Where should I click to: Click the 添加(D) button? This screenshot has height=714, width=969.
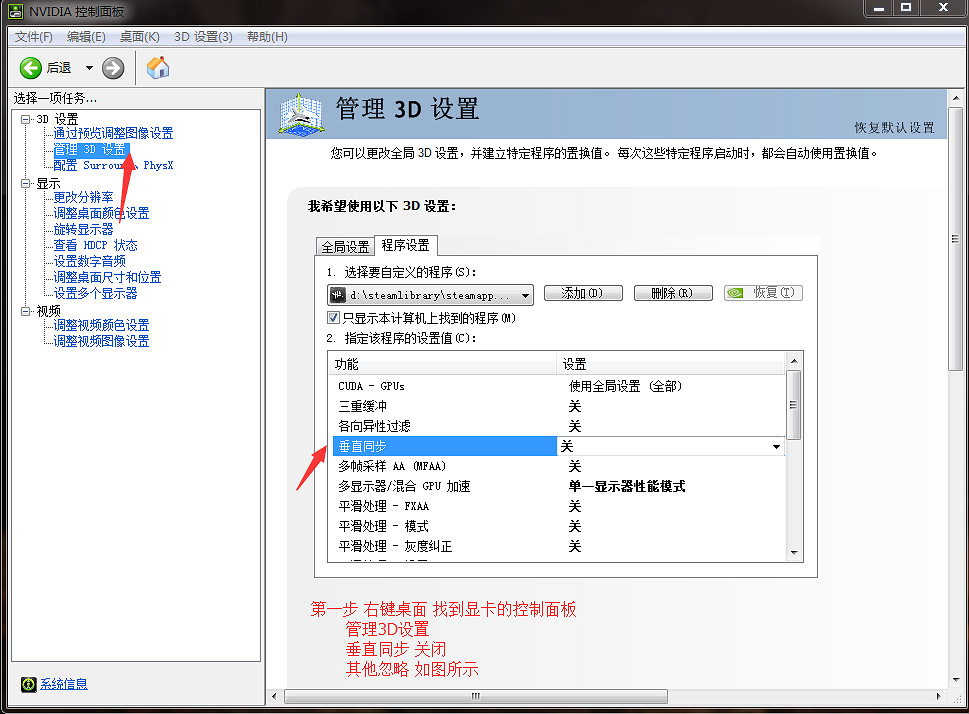click(x=582, y=293)
